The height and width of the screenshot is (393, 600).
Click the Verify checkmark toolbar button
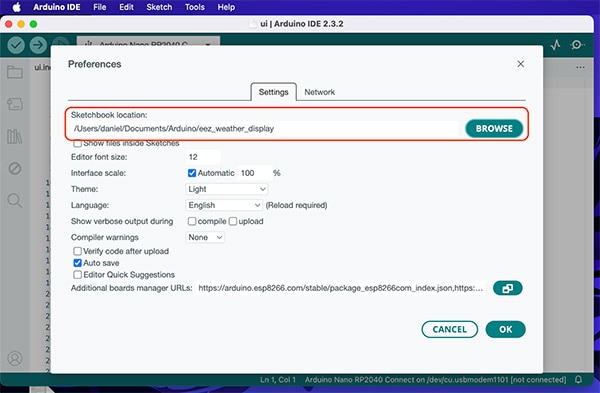(16, 45)
